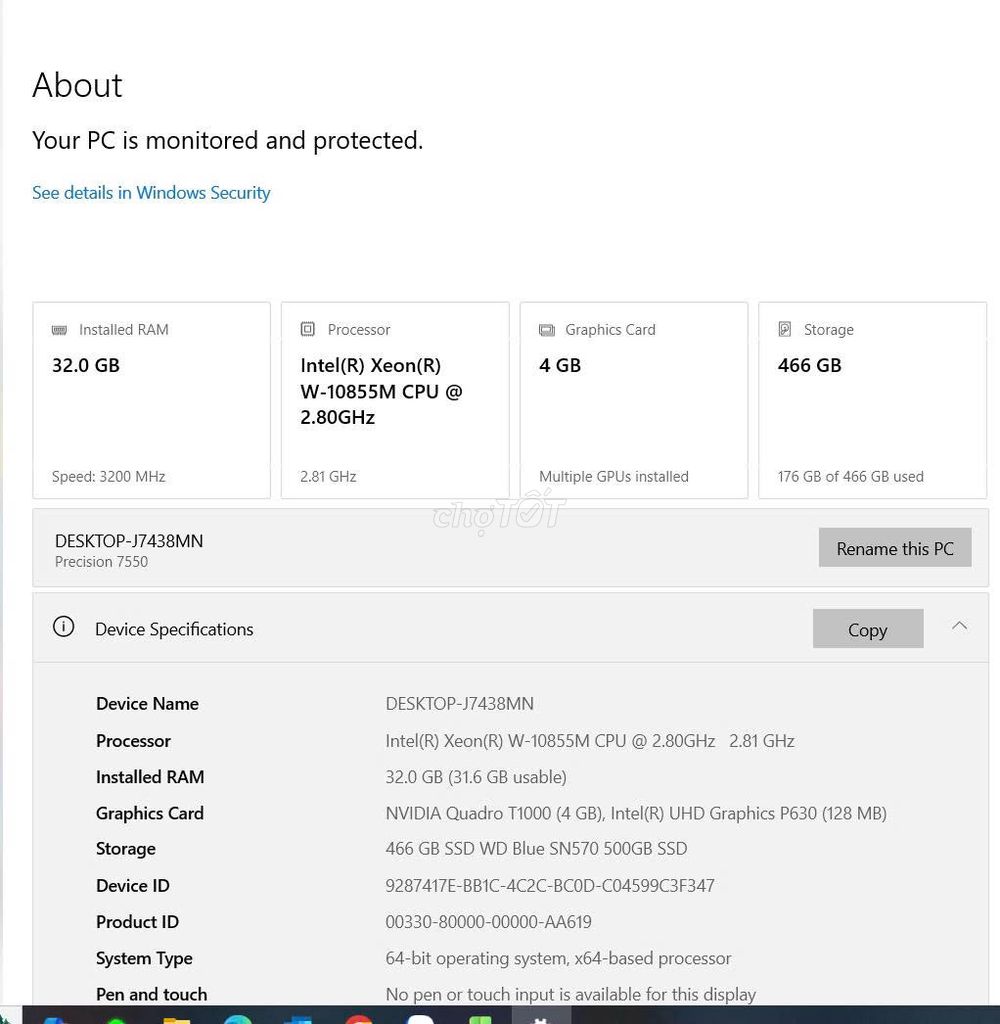Click the Storage card drive icon
This screenshot has height=1024, width=1000.
(x=785, y=329)
